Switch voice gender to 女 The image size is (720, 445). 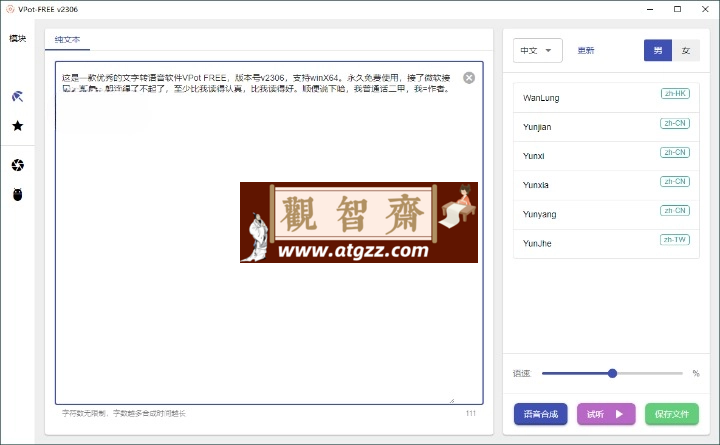coord(686,51)
